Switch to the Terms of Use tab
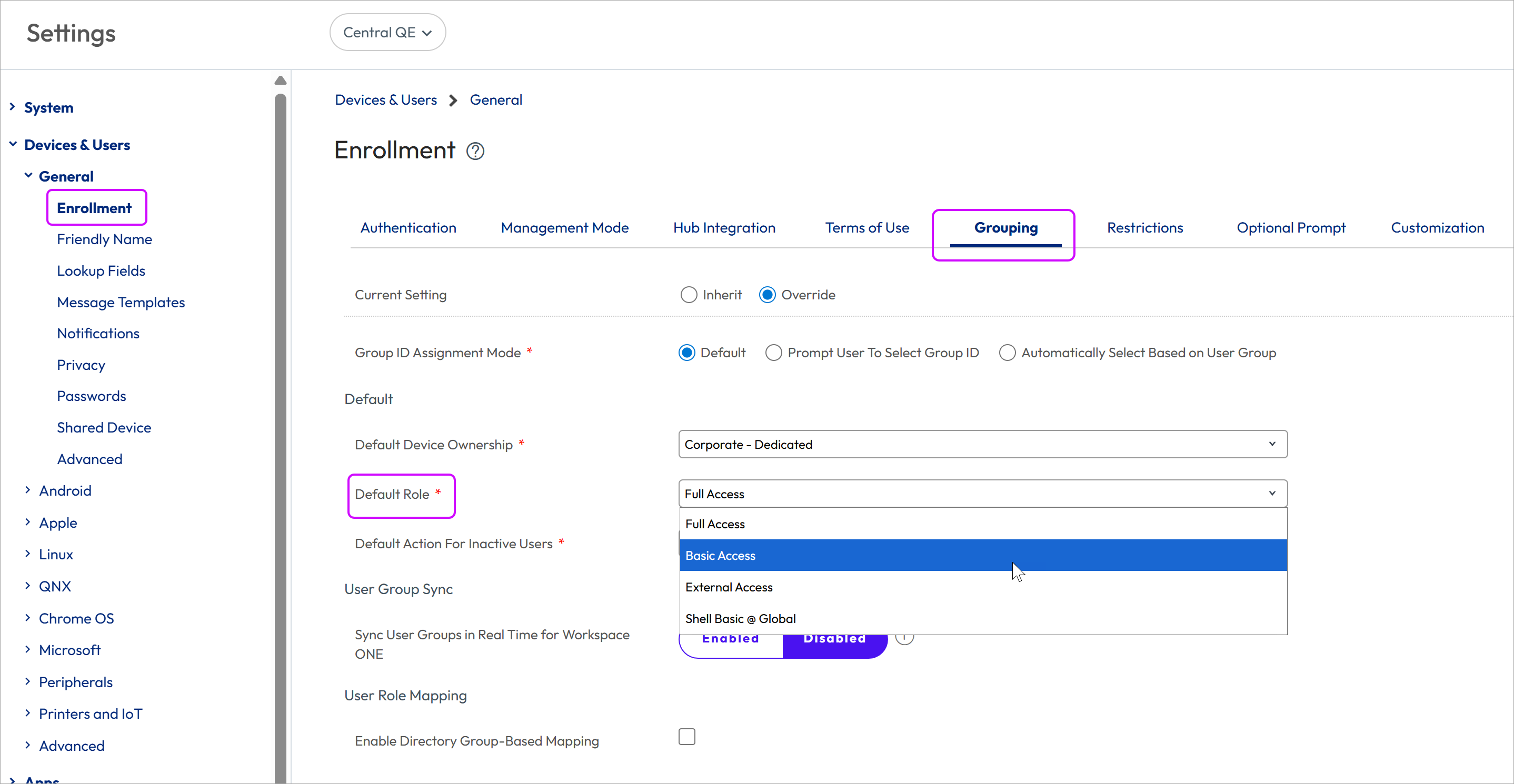Image resolution: width=1514 pixels, height=784 pixels. point(867,228)
